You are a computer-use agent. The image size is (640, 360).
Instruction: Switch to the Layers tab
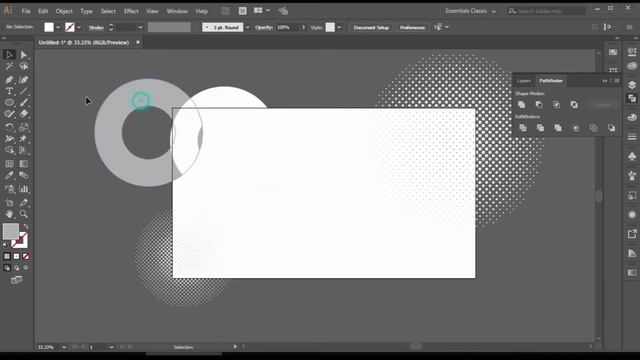pos(524,81)
